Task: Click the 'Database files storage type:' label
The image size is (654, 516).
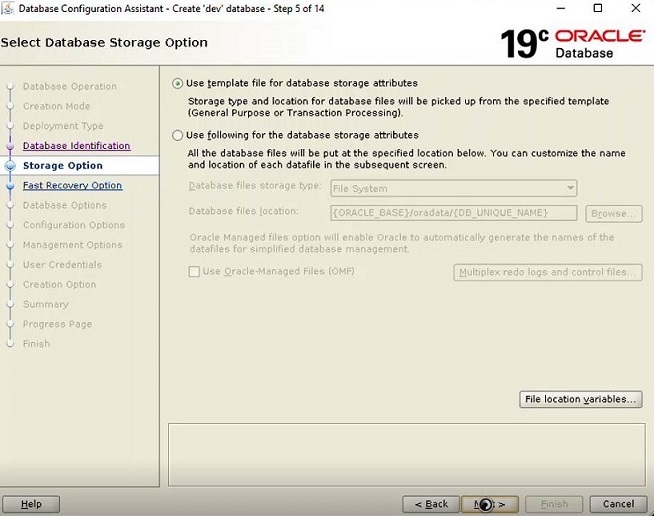Action: (x=255, y=186)
